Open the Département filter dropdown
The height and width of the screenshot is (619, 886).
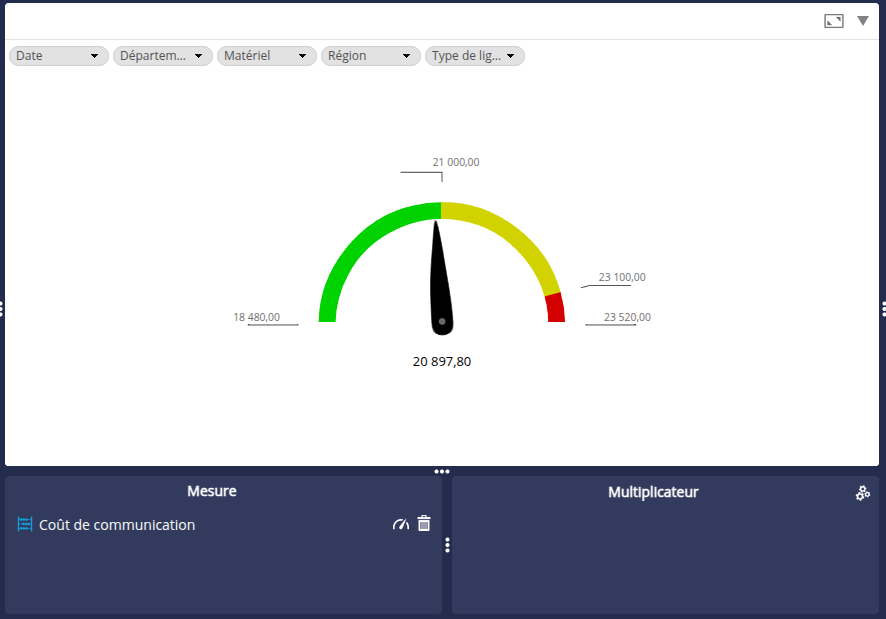163,56
